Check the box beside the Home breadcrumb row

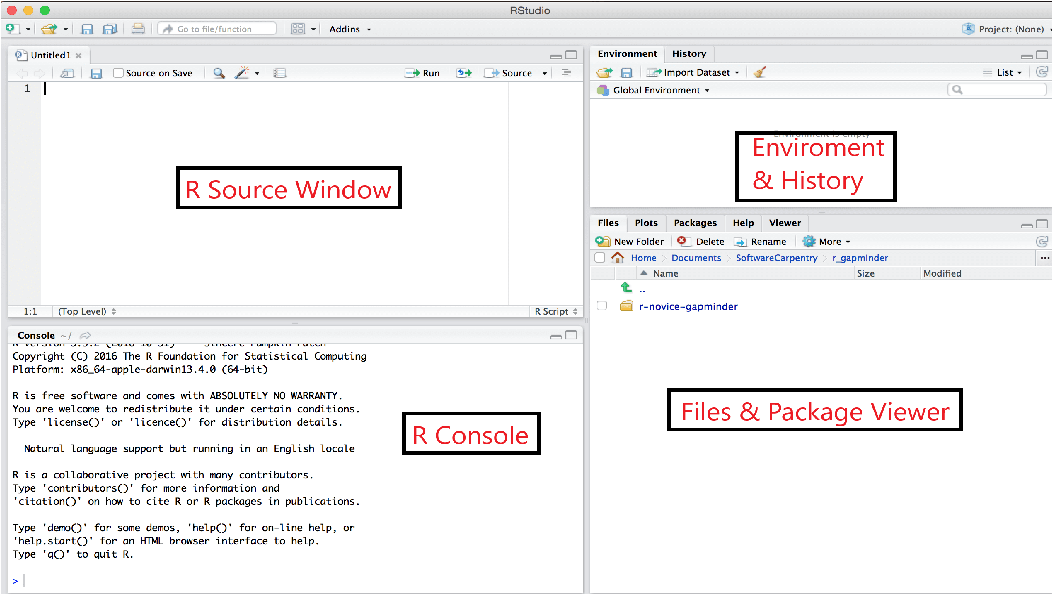pyautogui.click(x=599, y=258)
